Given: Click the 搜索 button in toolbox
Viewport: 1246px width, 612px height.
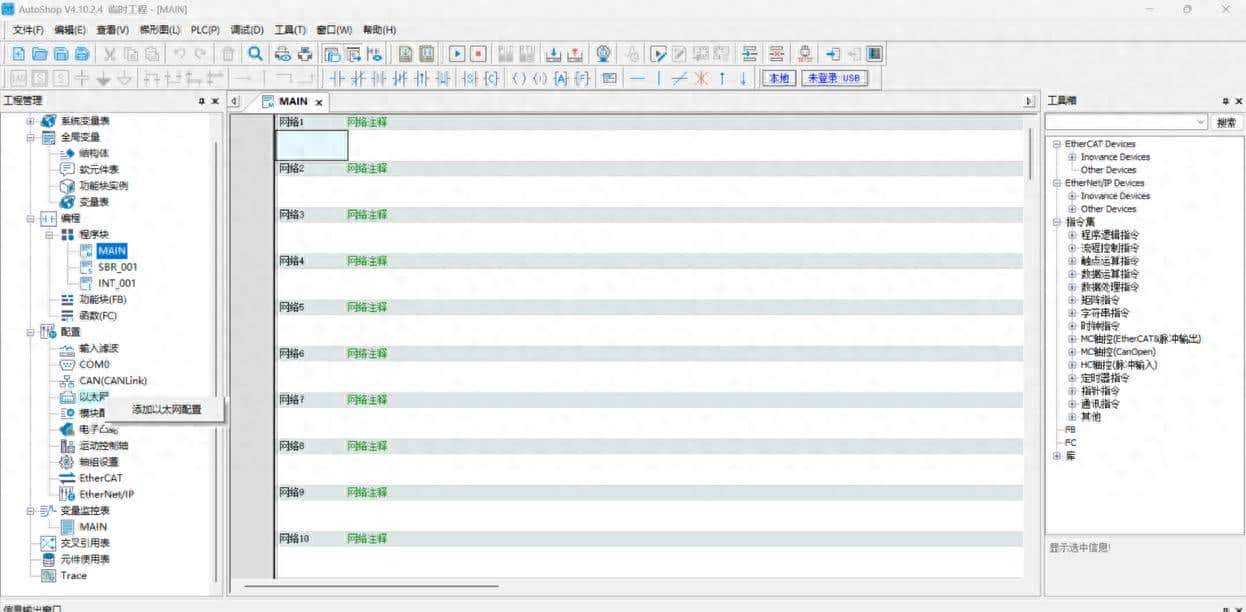Looking at the screenshot, I should click(1226, 122).
